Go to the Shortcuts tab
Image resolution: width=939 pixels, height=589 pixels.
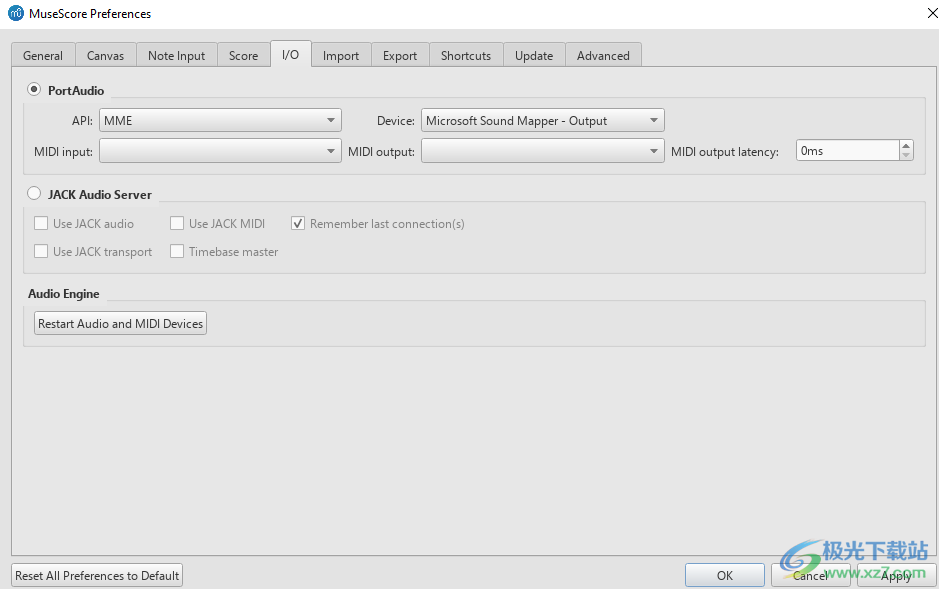click(x=466, y=56)
